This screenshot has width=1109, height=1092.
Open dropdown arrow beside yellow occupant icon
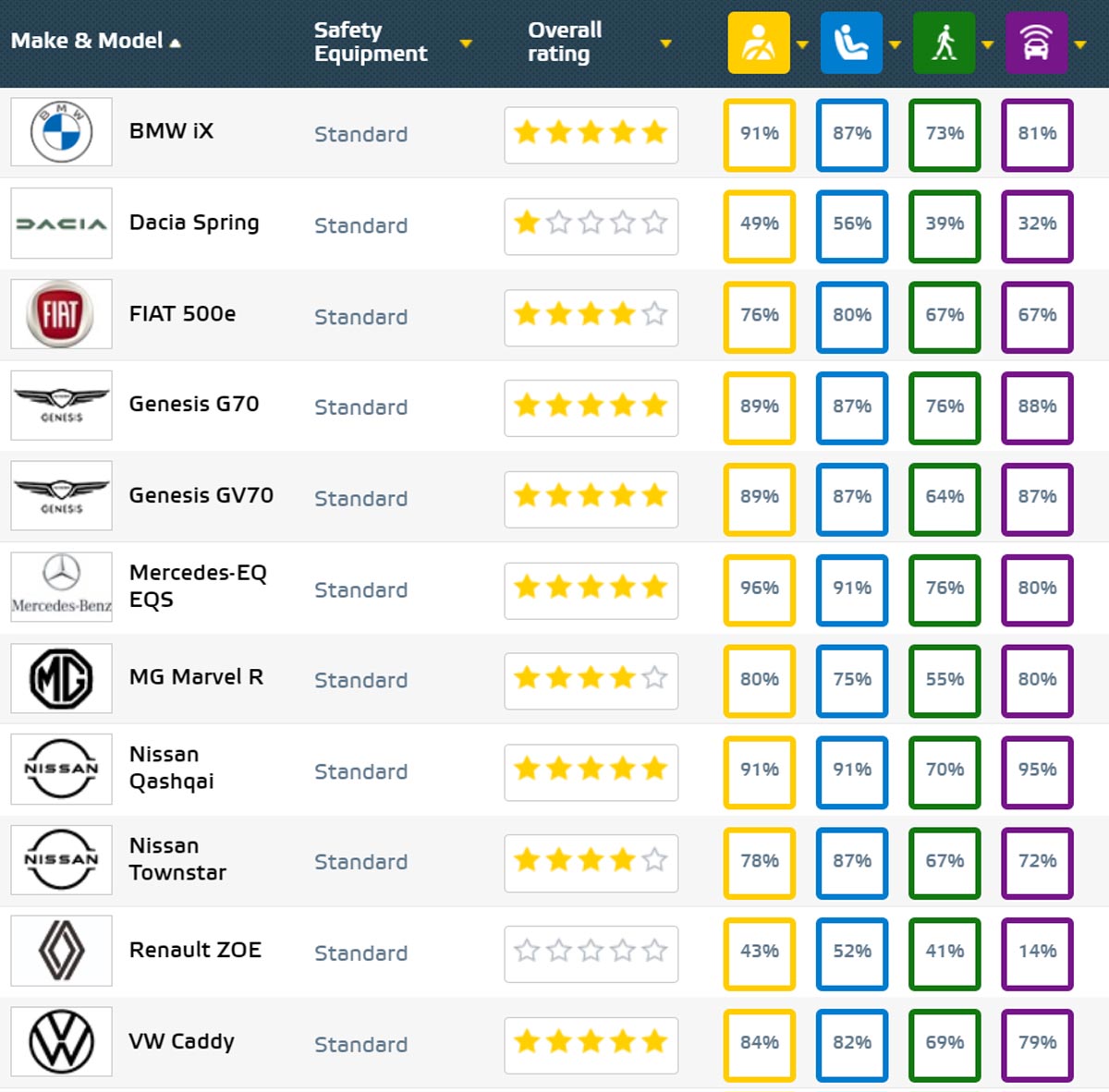point(802,43)
